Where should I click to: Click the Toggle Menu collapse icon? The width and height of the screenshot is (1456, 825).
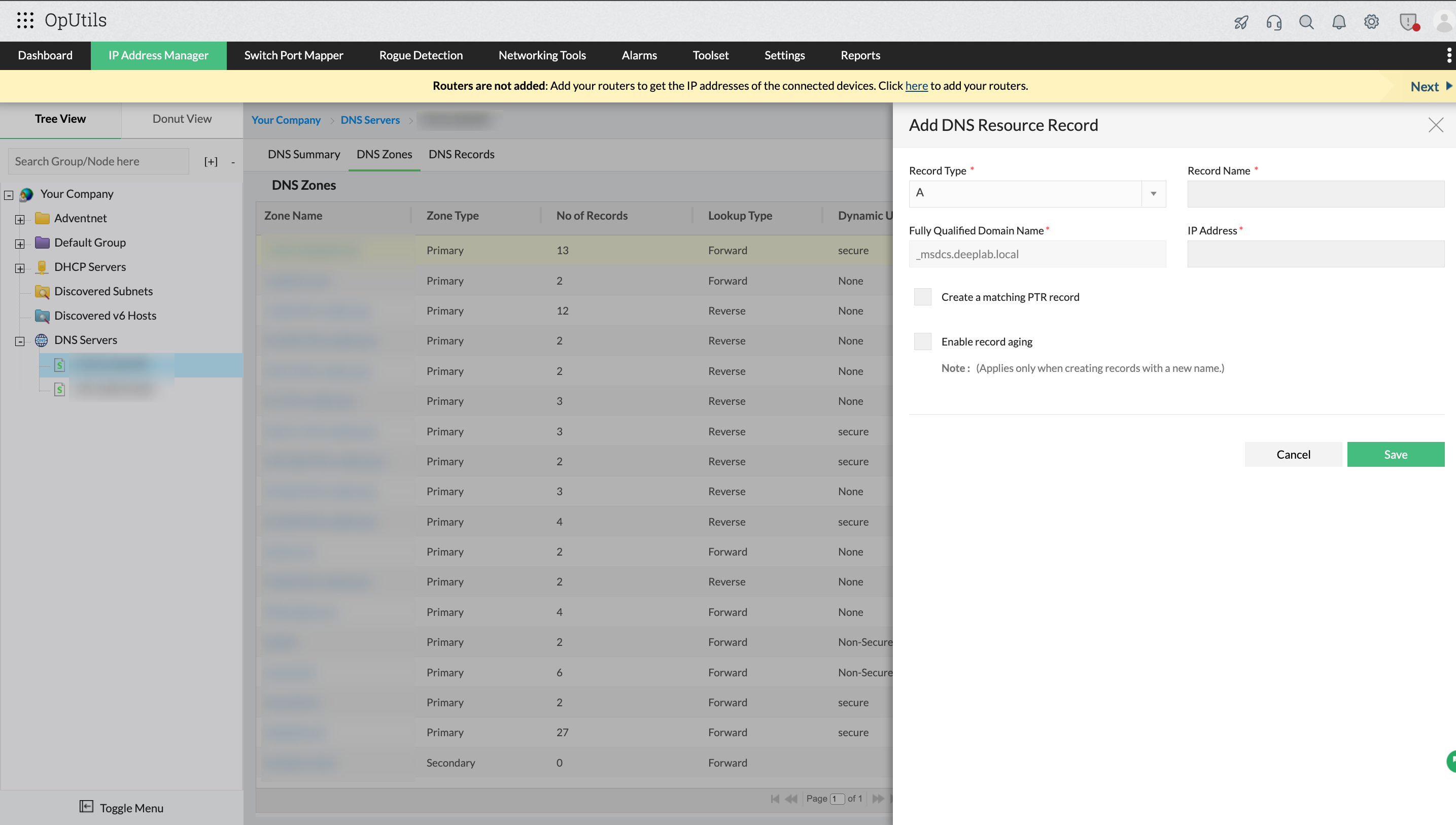point(86,806)
